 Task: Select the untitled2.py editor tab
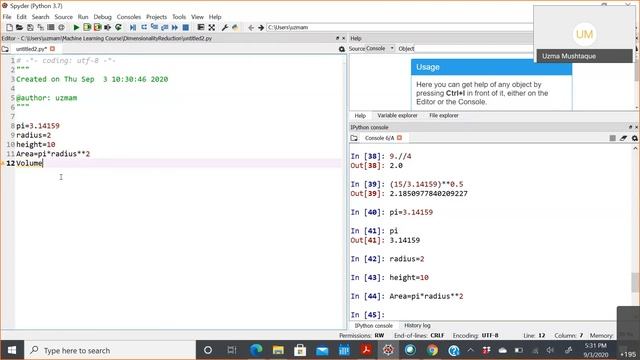(x=31, y=49)
